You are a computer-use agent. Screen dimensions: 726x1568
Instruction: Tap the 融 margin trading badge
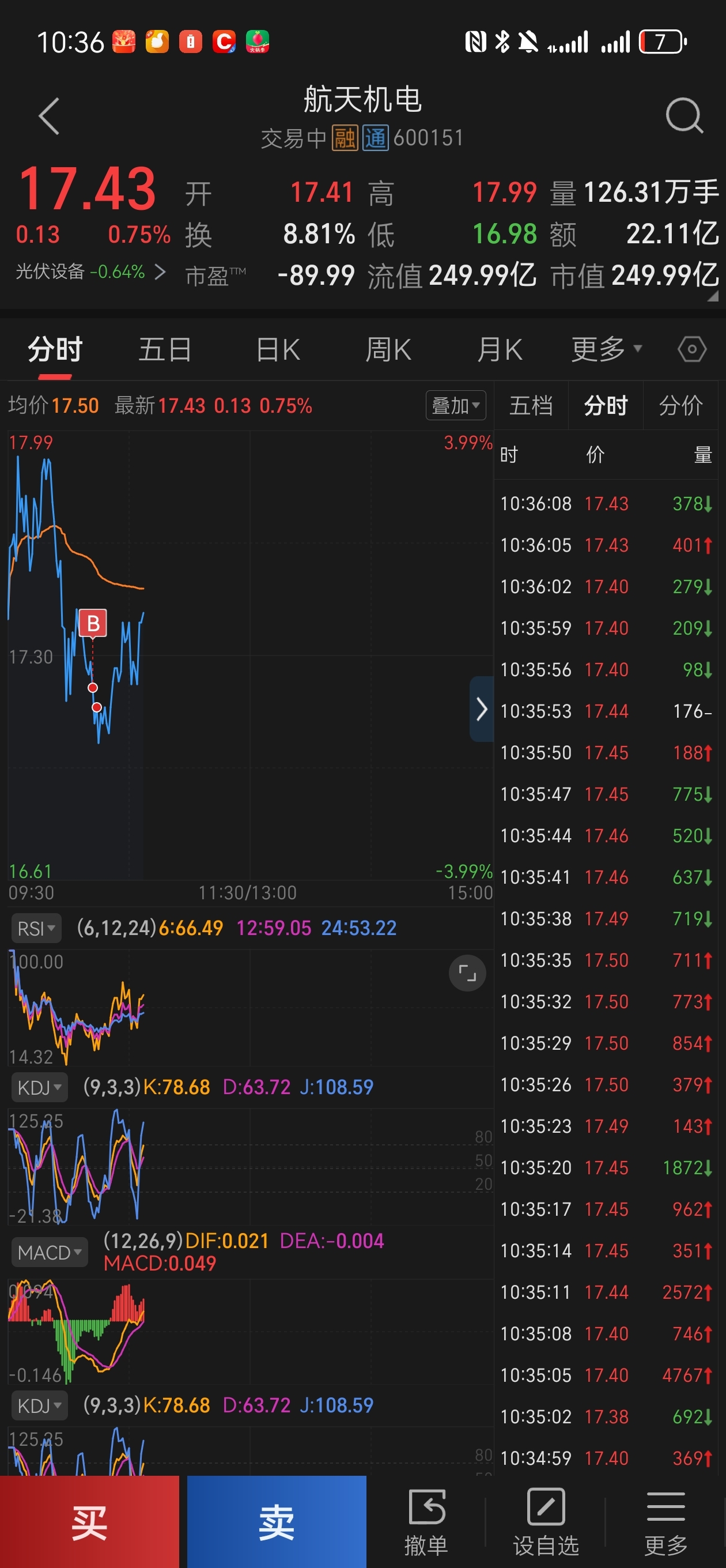tap(345, 138)
